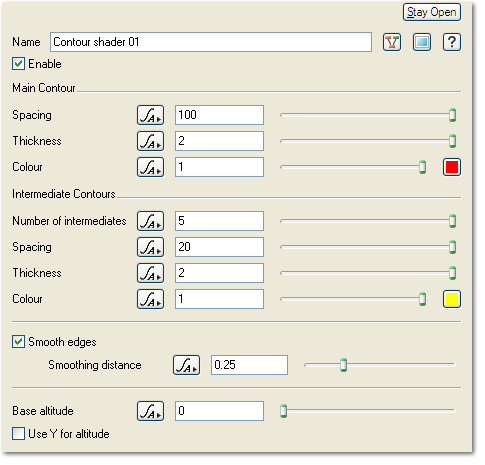This screenshot has height=465, width=485.
Task: Click the Name field containing Contour shader 01
Action: tap(211, 42)
